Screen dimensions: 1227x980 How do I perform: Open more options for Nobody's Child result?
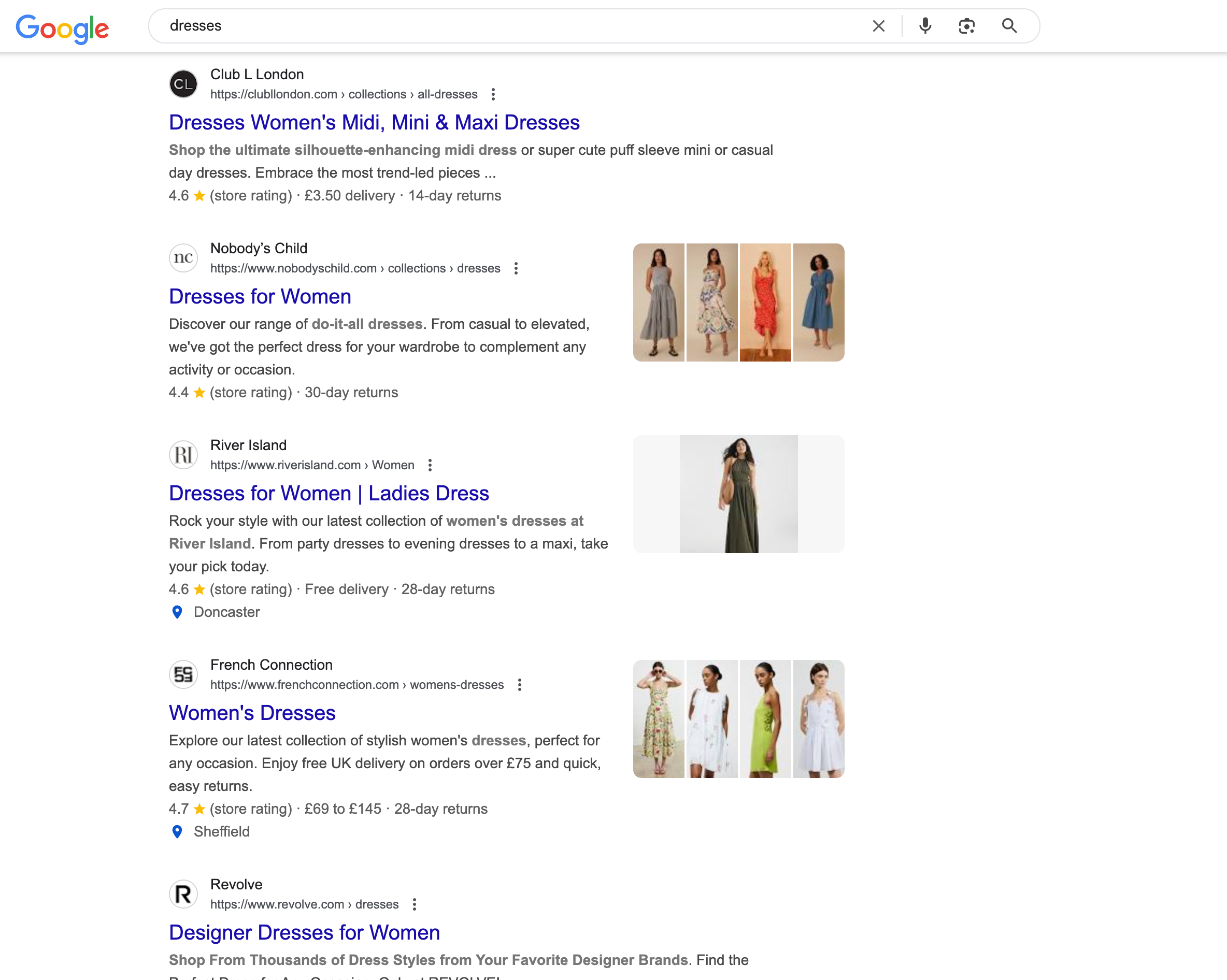click(516, 268)
